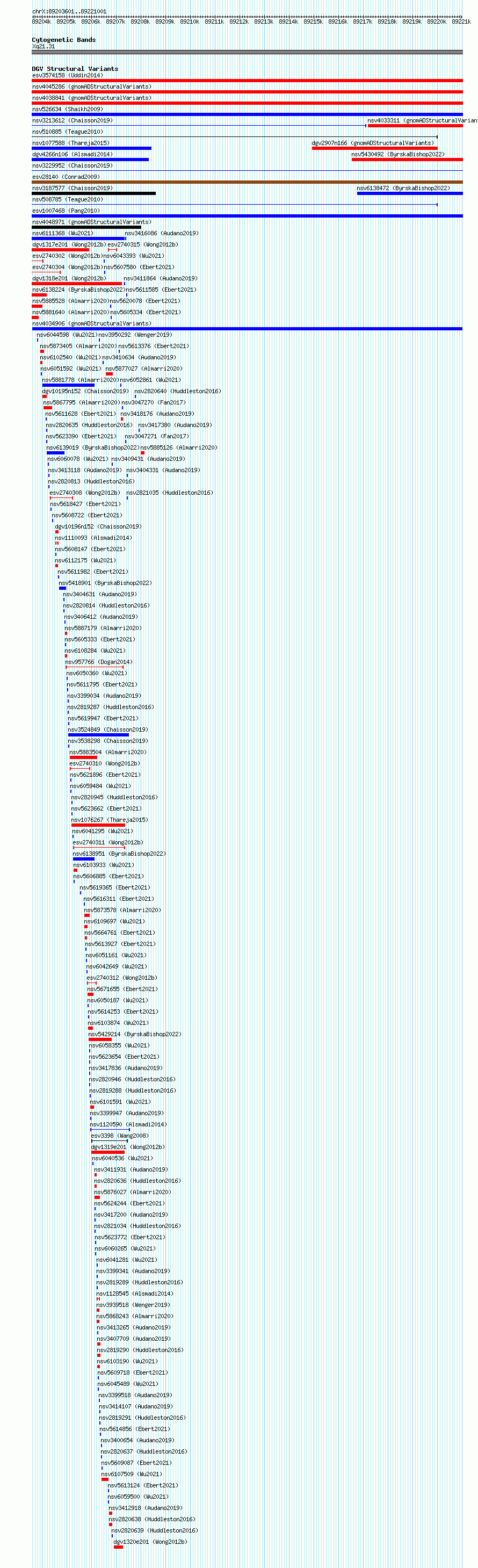Click the chrX:89203601..89221001 region label
Viewport: 478px width, 1568px height.
point(69,11)
